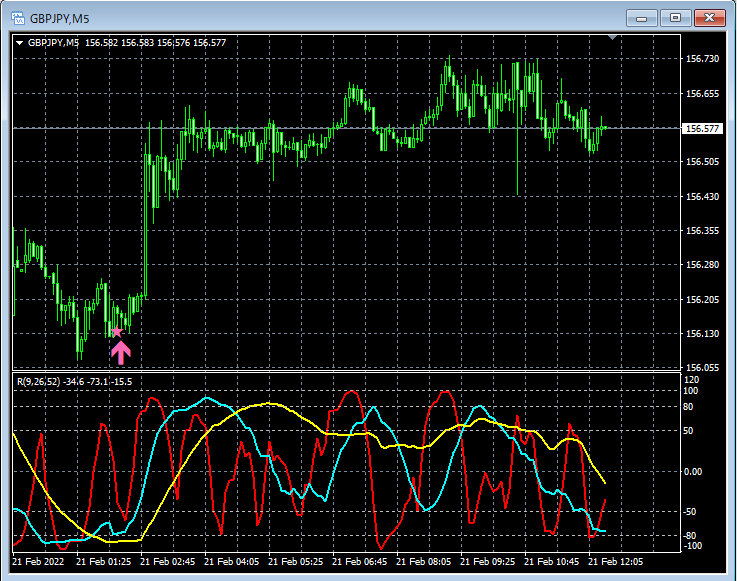Click the 156.505 price scale label
738x581 pixels.
(702, 161)
